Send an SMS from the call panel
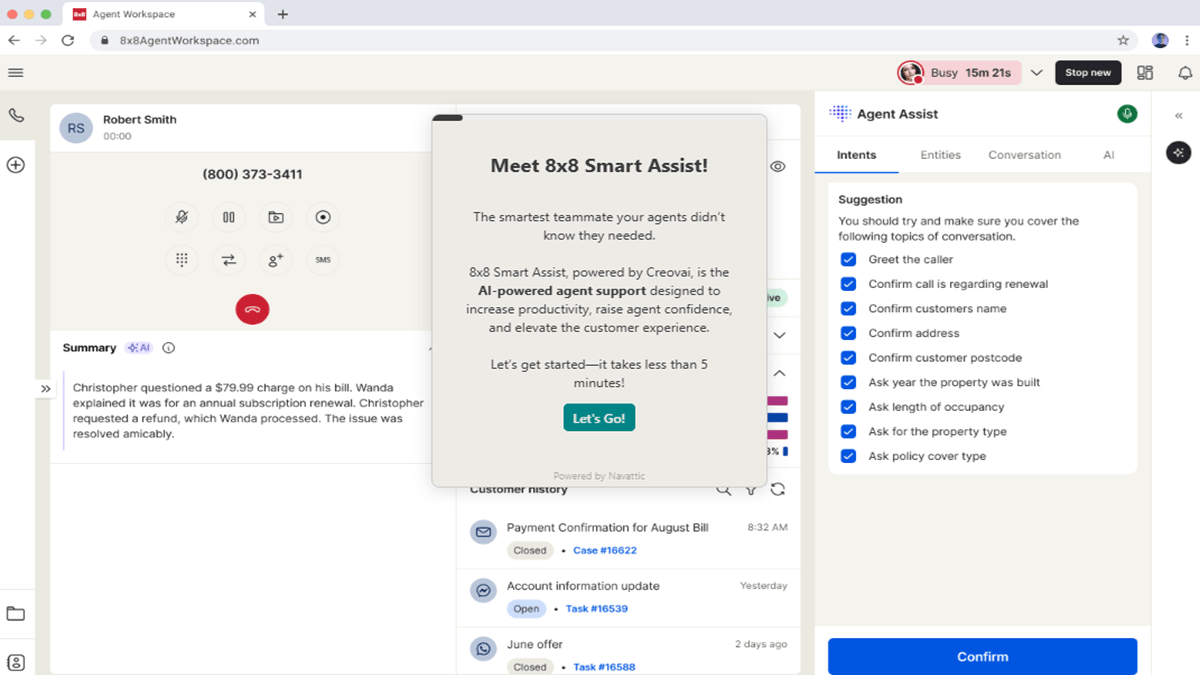The height and width of the screenshot is (675, 1200). tap(322, 260)
